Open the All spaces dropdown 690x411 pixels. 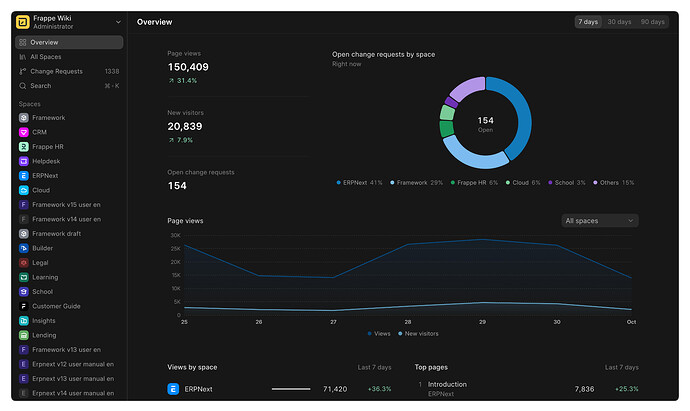[x=600, y=221]
